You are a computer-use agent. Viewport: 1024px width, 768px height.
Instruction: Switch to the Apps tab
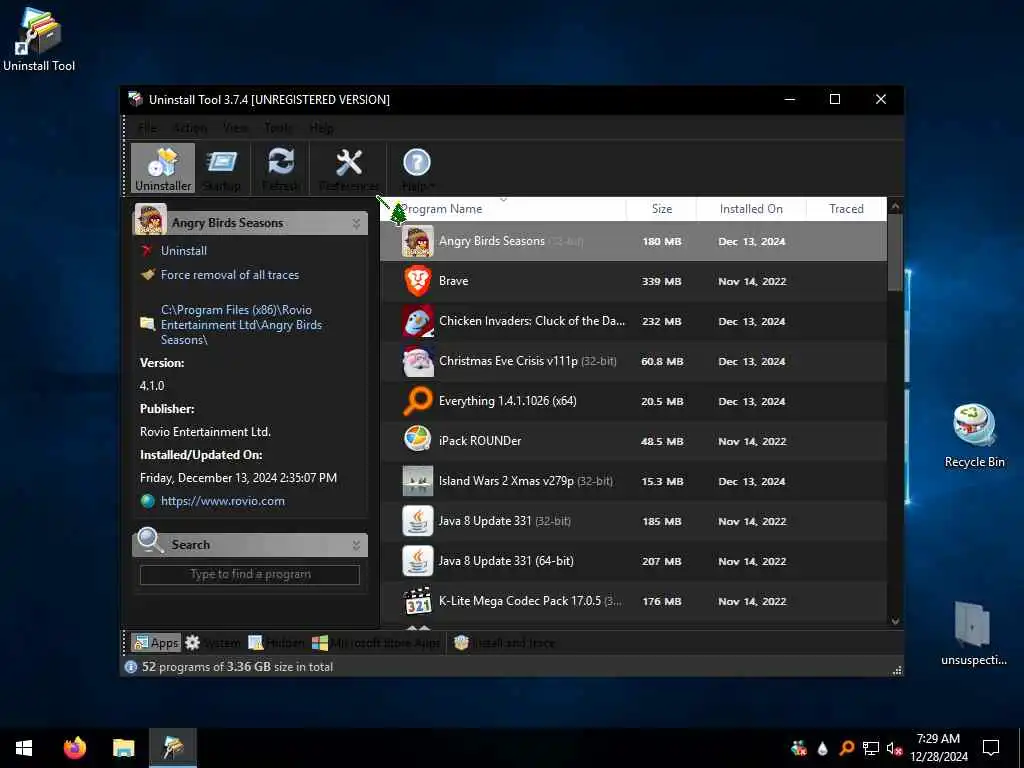pos(156,643)
